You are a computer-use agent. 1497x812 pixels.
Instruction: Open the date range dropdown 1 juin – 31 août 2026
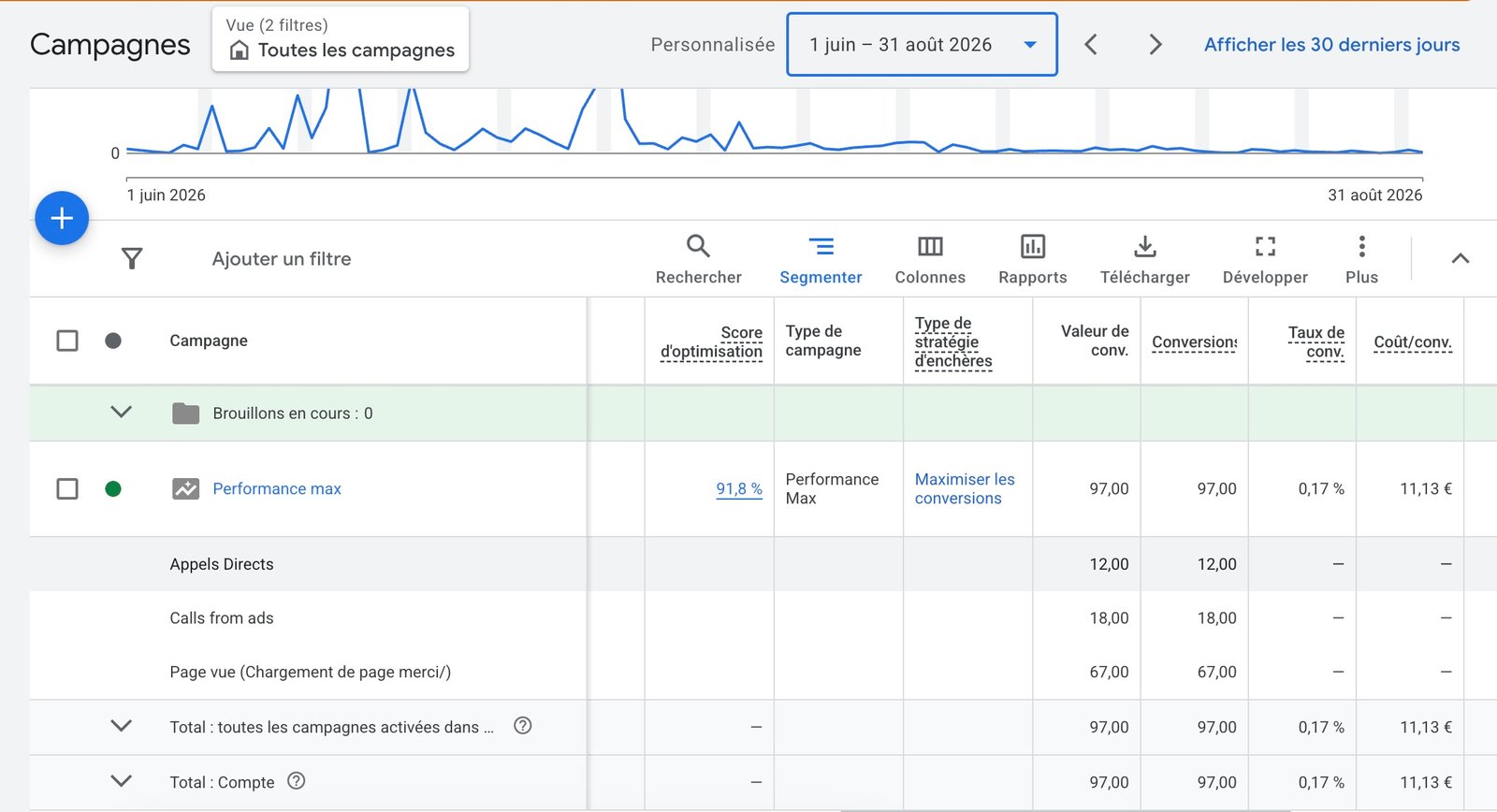click(x=922, y=44)
